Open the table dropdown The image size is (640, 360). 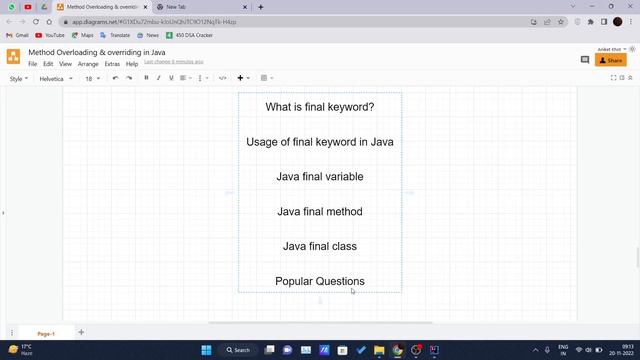point(267,78)
